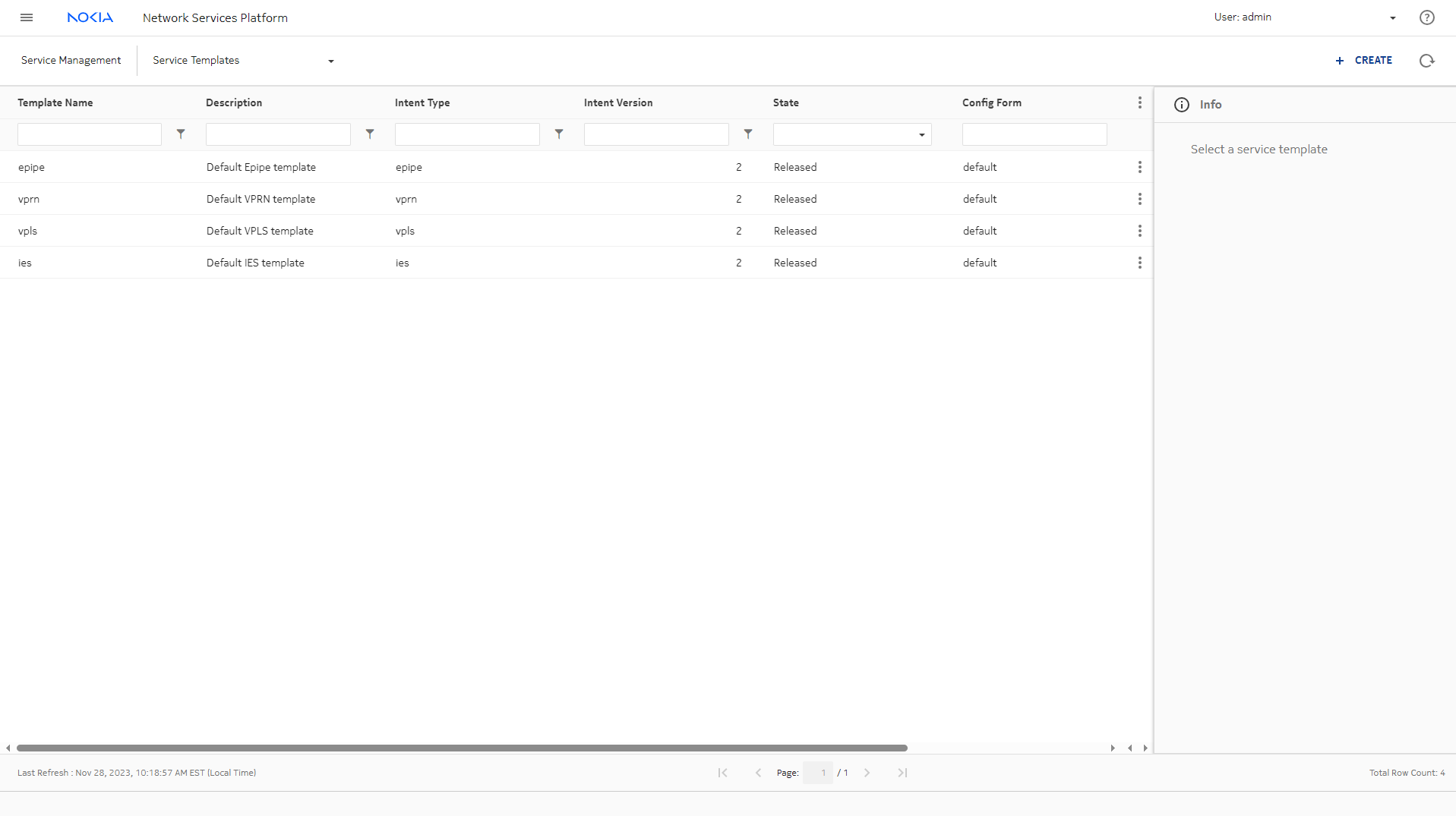Refresh the service templates list
Screen dimensions: 1456x816
(x=1426, y=61)
